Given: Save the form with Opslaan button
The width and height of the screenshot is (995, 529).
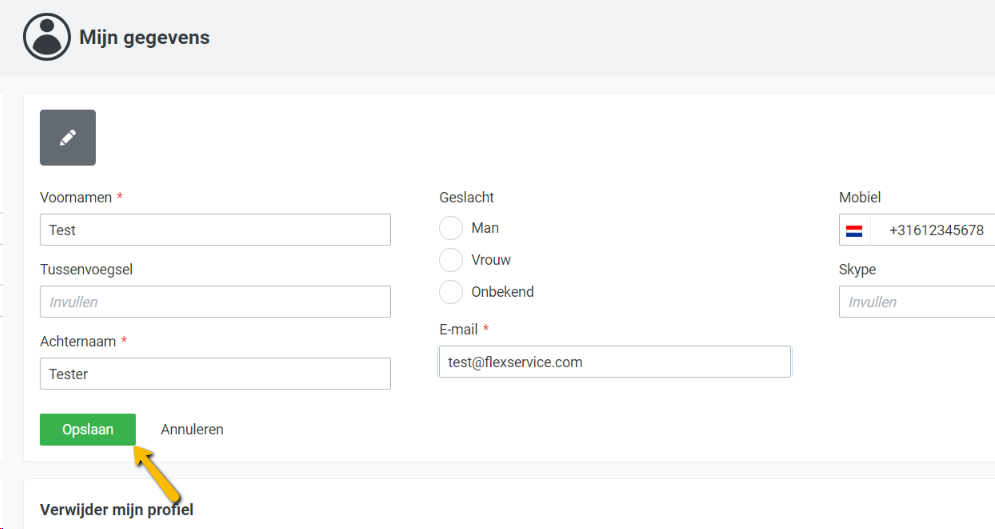Looking at the screenshot, I should tap(88, 429).
